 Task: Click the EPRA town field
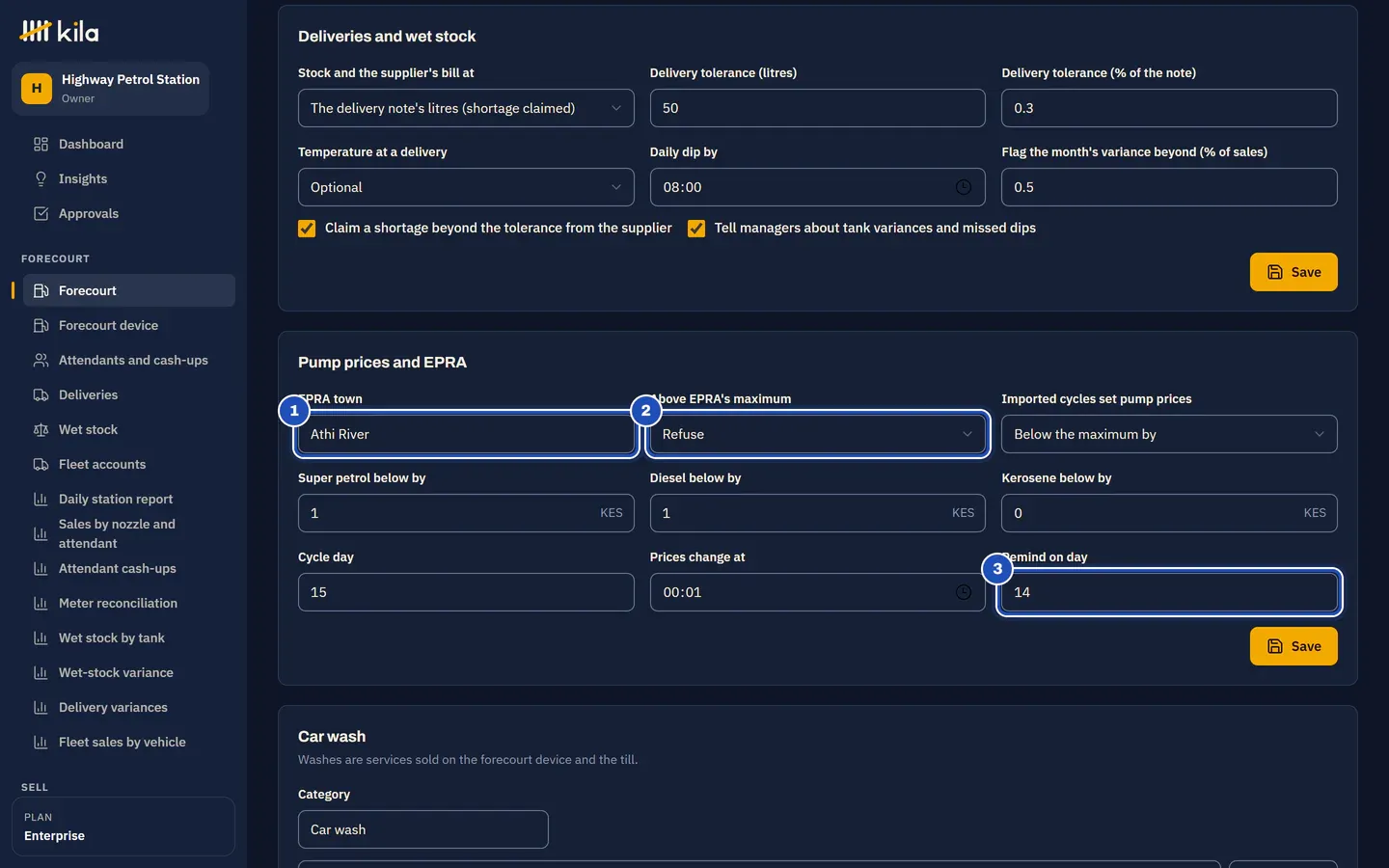click(x=466, y=434)
